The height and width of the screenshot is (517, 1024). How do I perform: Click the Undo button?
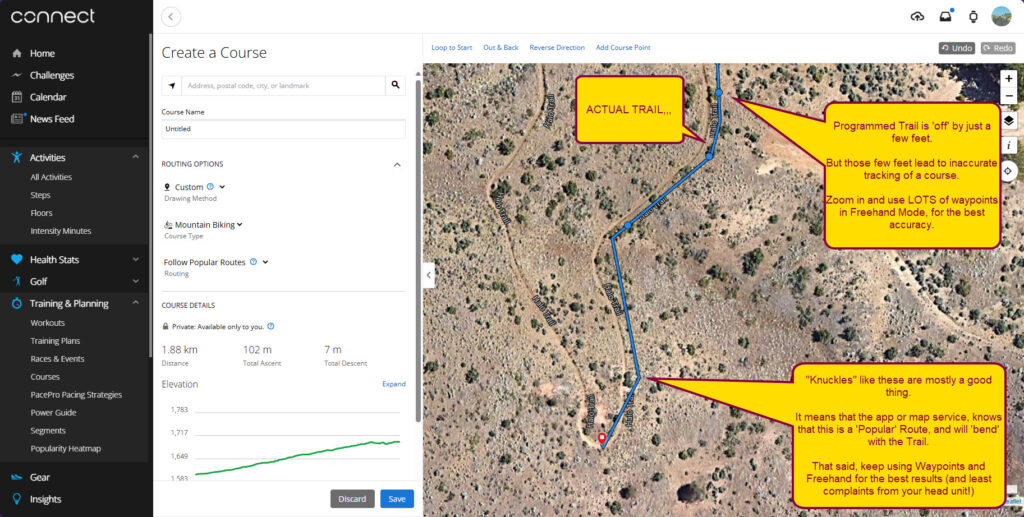(x=957, y=48)
